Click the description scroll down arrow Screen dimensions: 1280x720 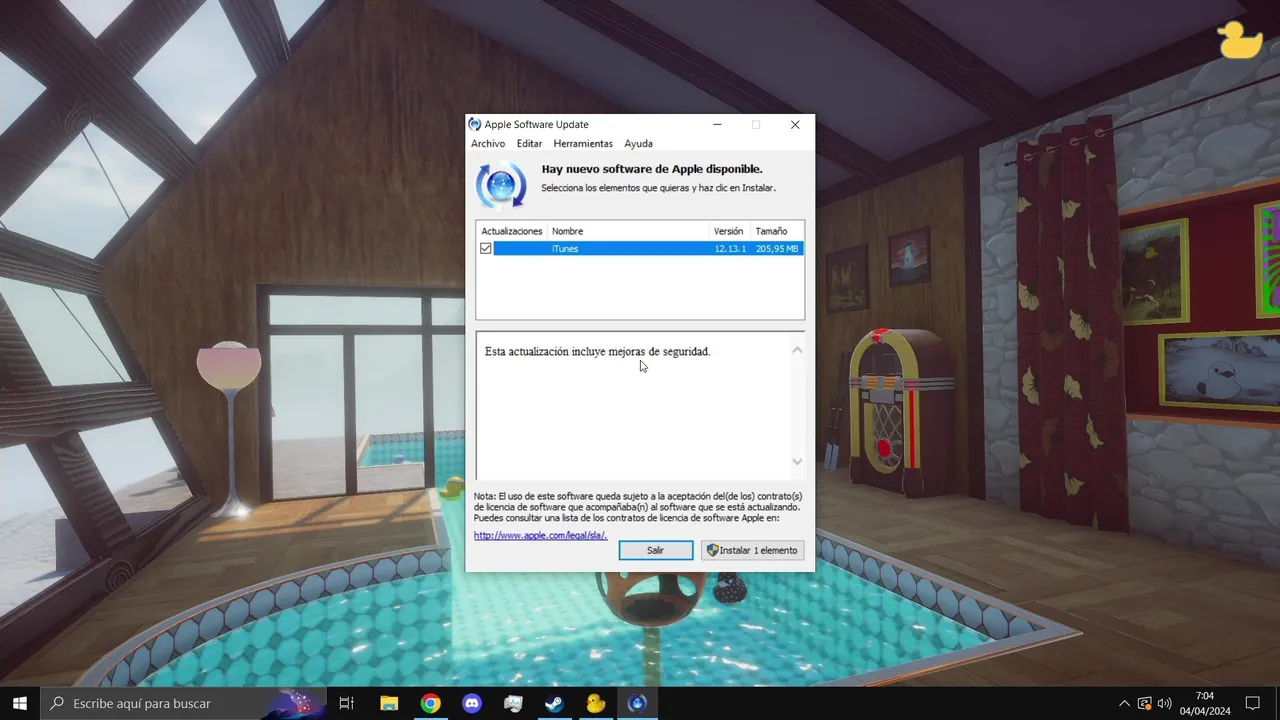pos(797,461)
